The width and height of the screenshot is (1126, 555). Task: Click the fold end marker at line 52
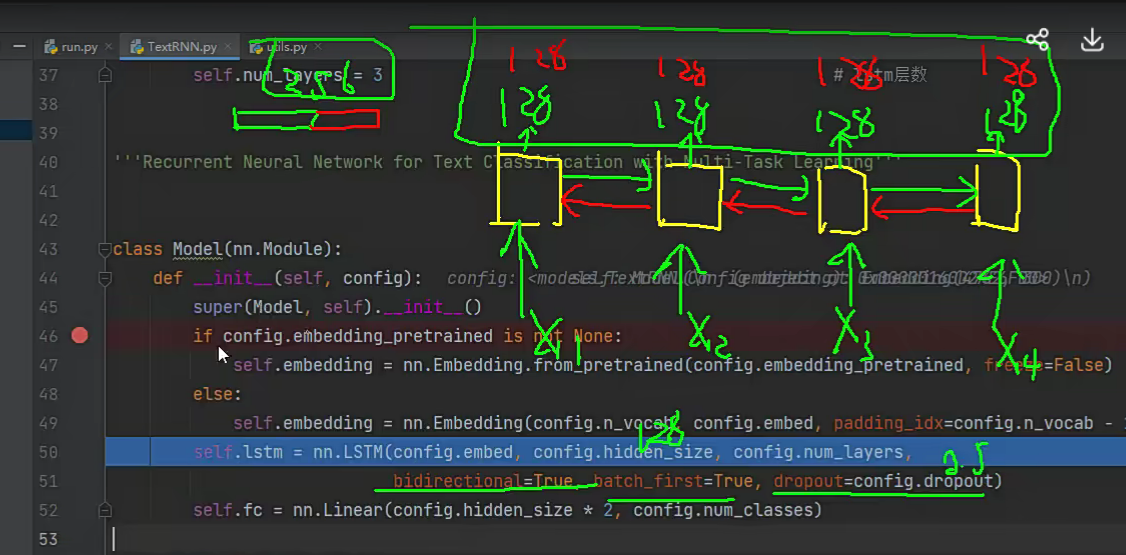[x=105, y=510]
